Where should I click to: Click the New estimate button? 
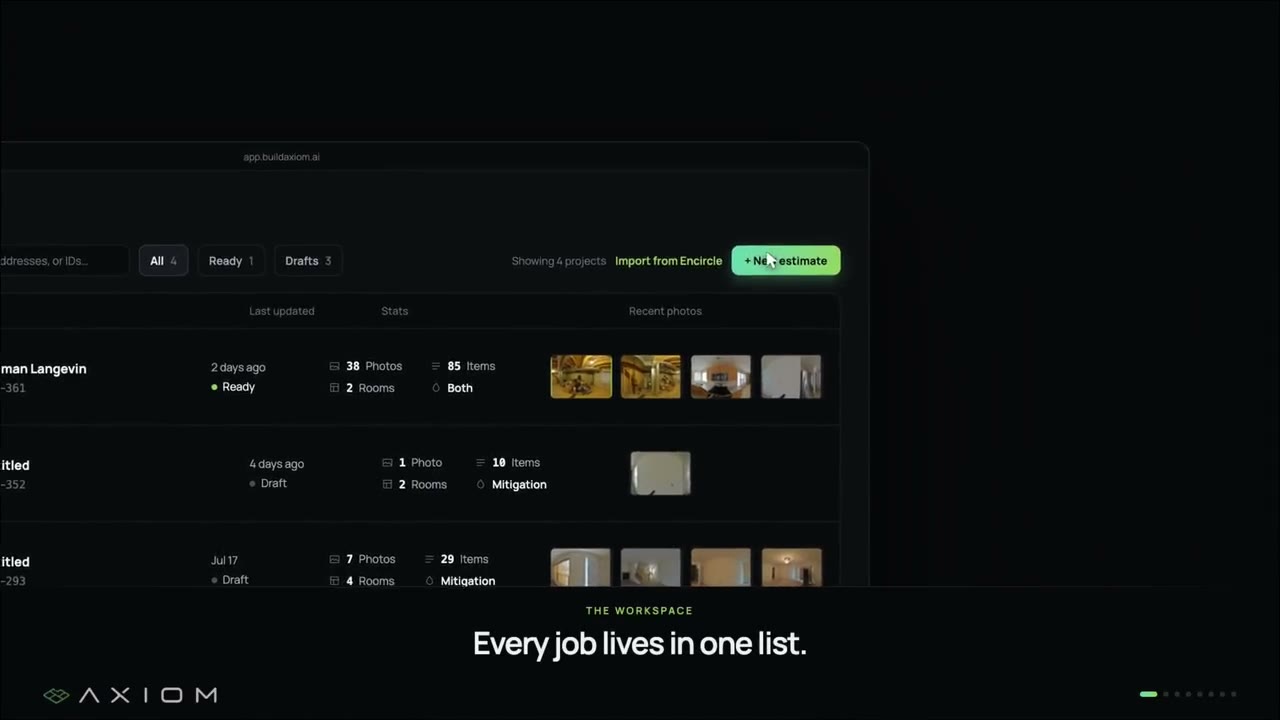pos(786,261)
